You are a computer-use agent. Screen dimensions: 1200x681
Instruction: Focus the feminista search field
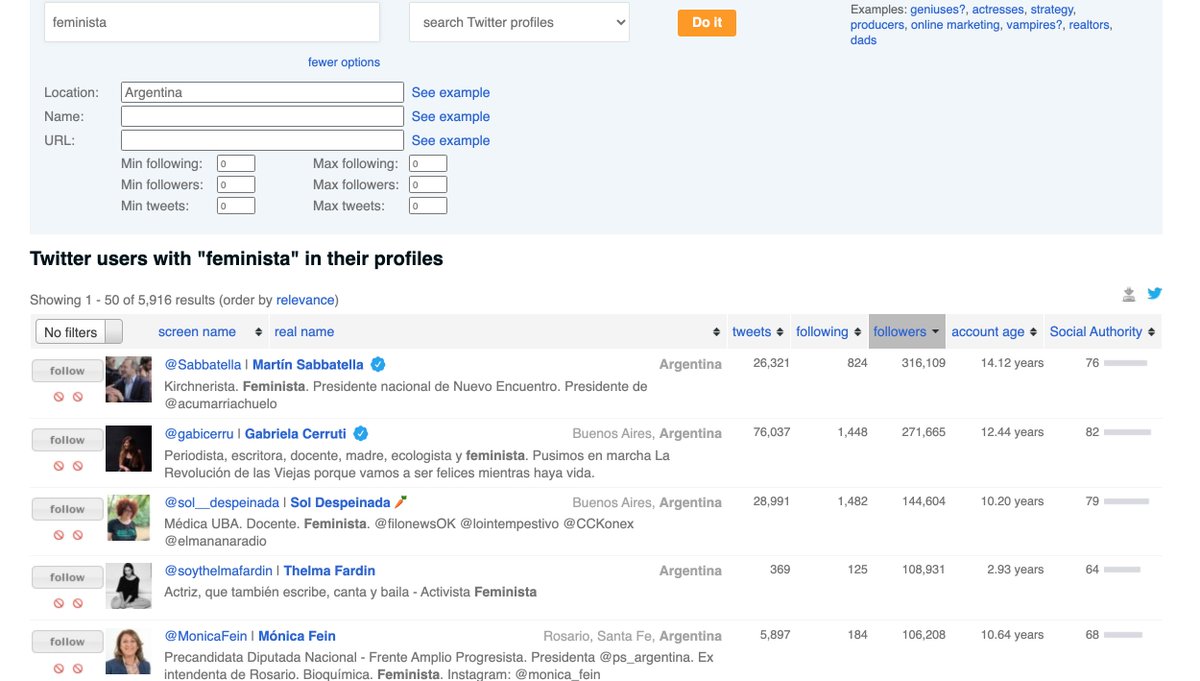pyautogui.click(x=212, y=22)
